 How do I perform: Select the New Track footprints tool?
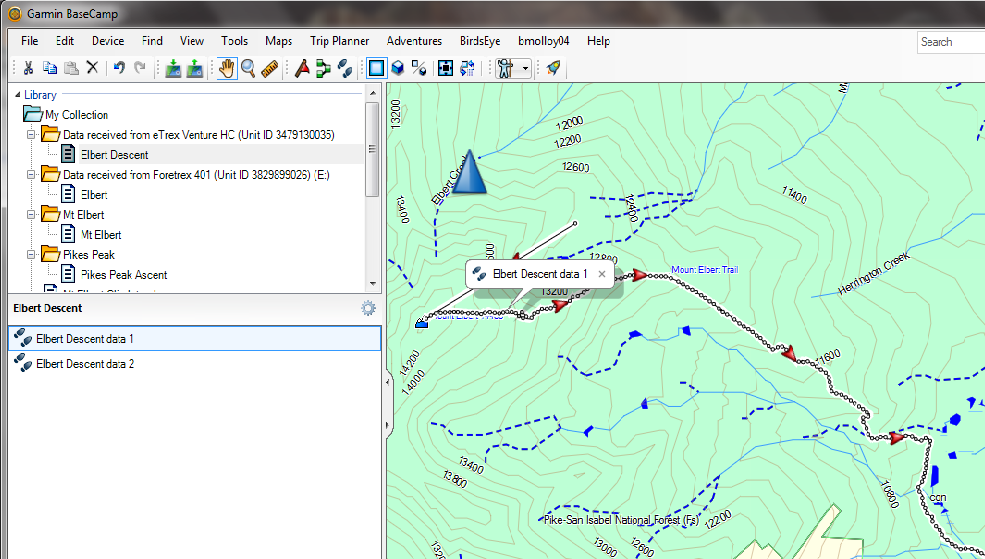pos(344,68)
